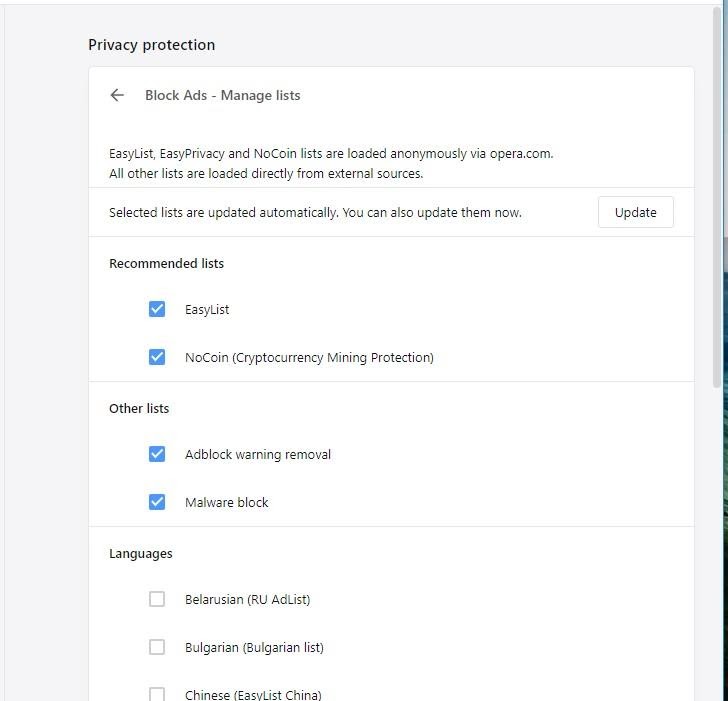728x701 pixels.
Task: Check the Chinese (EasyList China) box
Action: [157, 695]
